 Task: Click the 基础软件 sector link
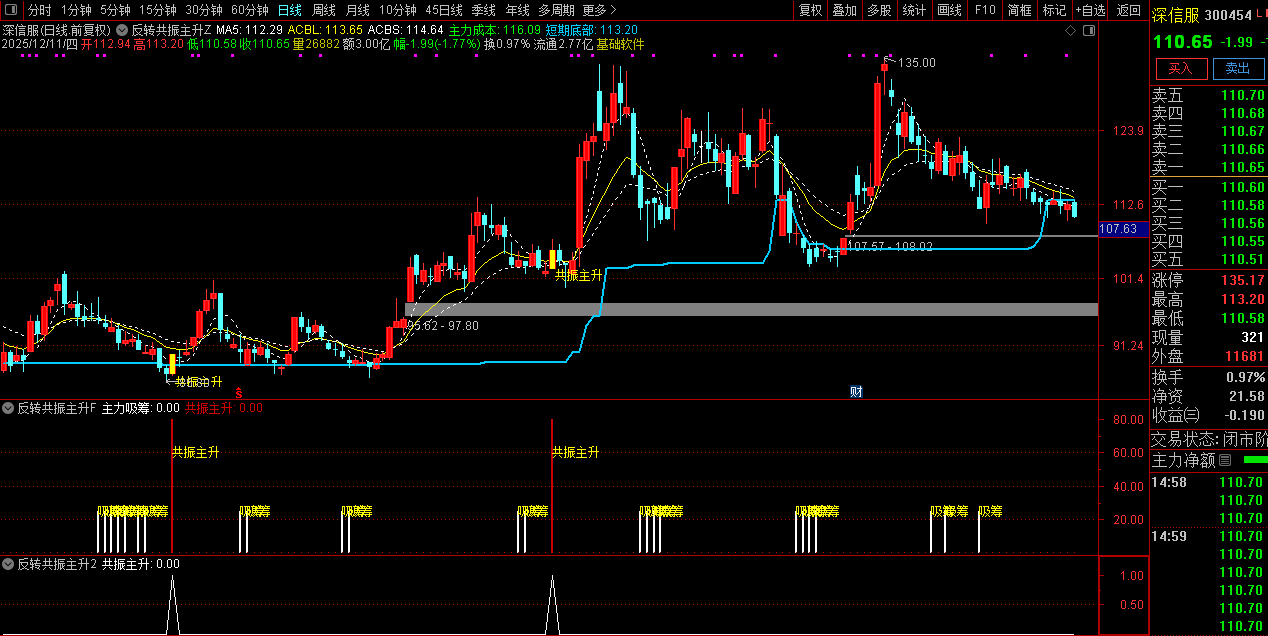click(620, 45)
